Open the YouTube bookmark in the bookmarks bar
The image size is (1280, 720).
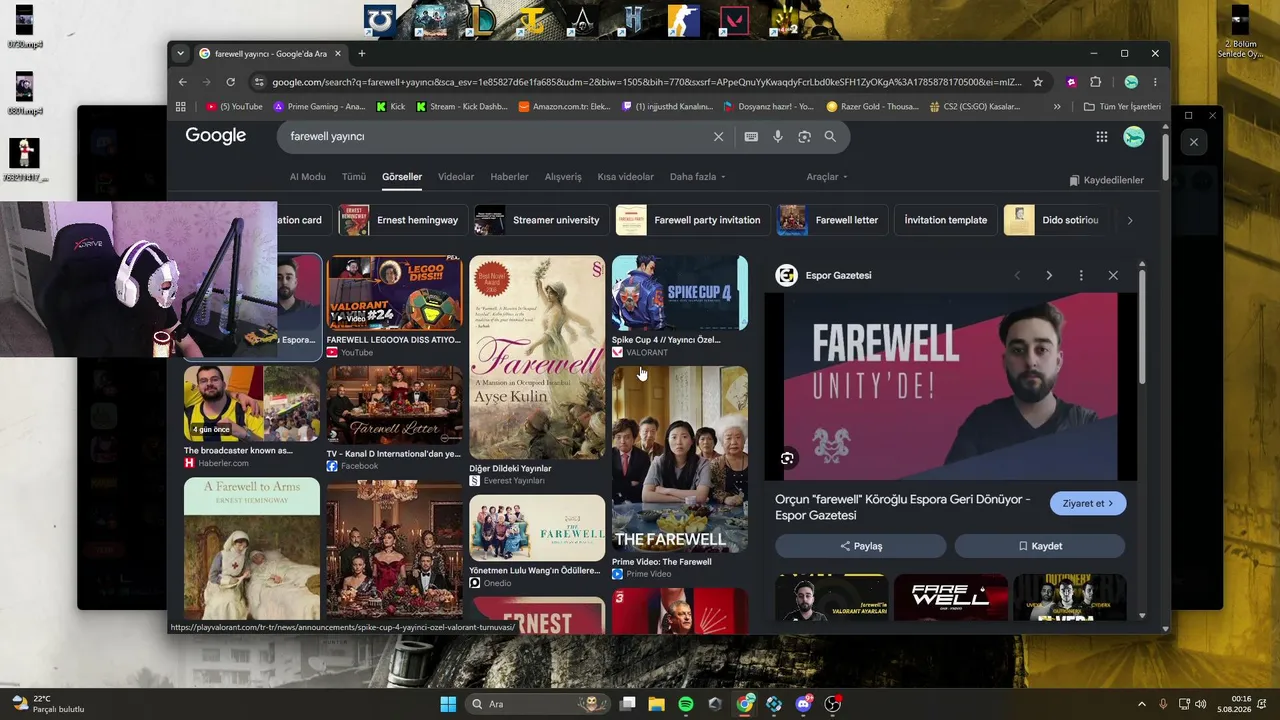[235, 106]
